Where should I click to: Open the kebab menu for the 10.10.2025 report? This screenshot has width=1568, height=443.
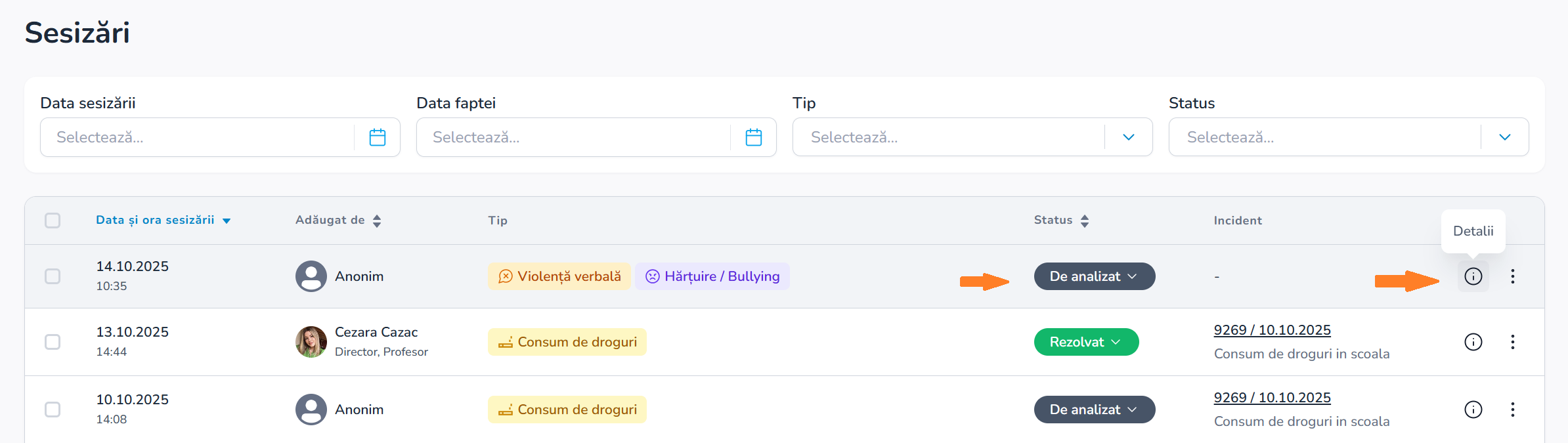[x=1513, y=410]
